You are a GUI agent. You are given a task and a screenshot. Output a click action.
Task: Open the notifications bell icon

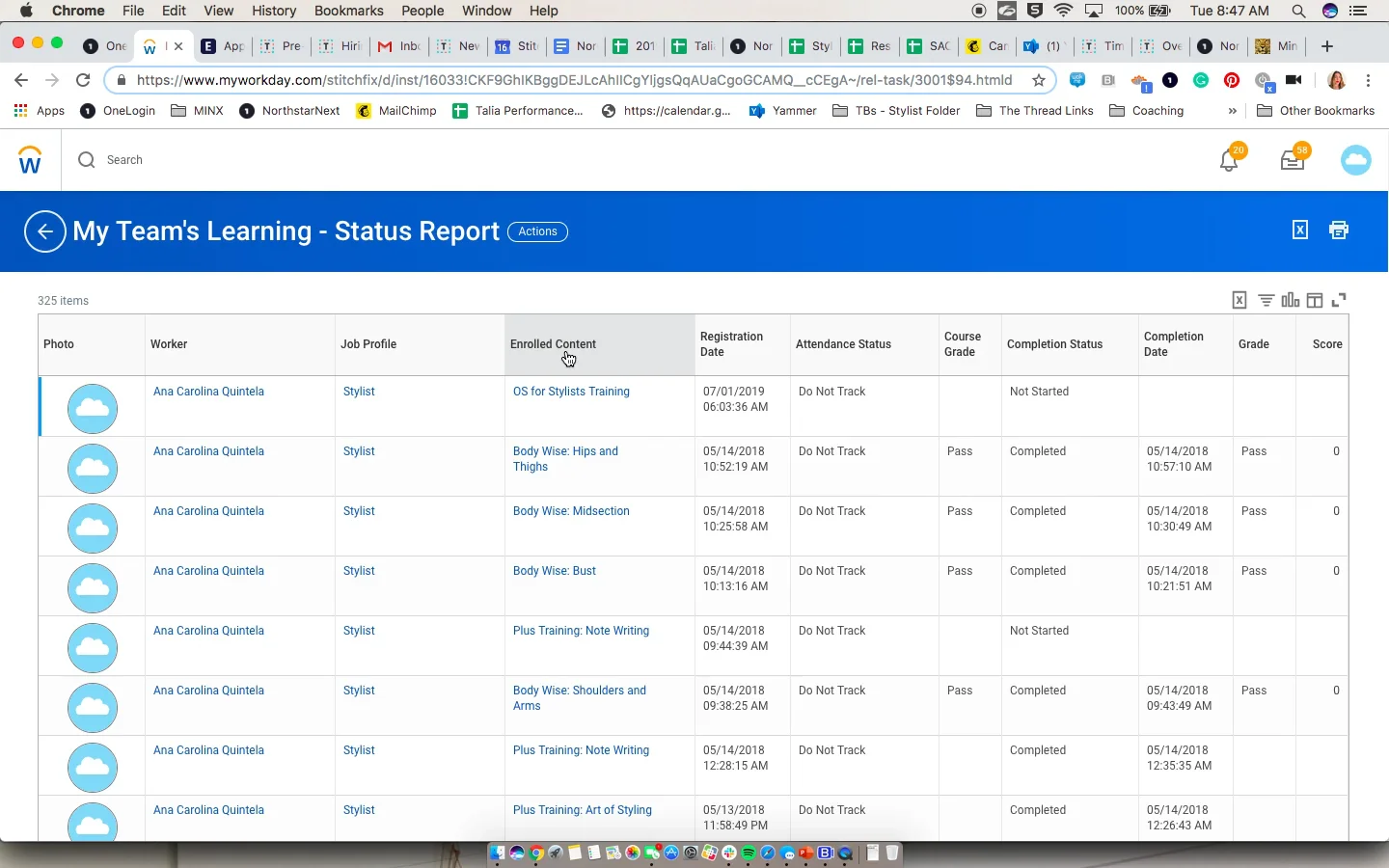click(1230, 159)
